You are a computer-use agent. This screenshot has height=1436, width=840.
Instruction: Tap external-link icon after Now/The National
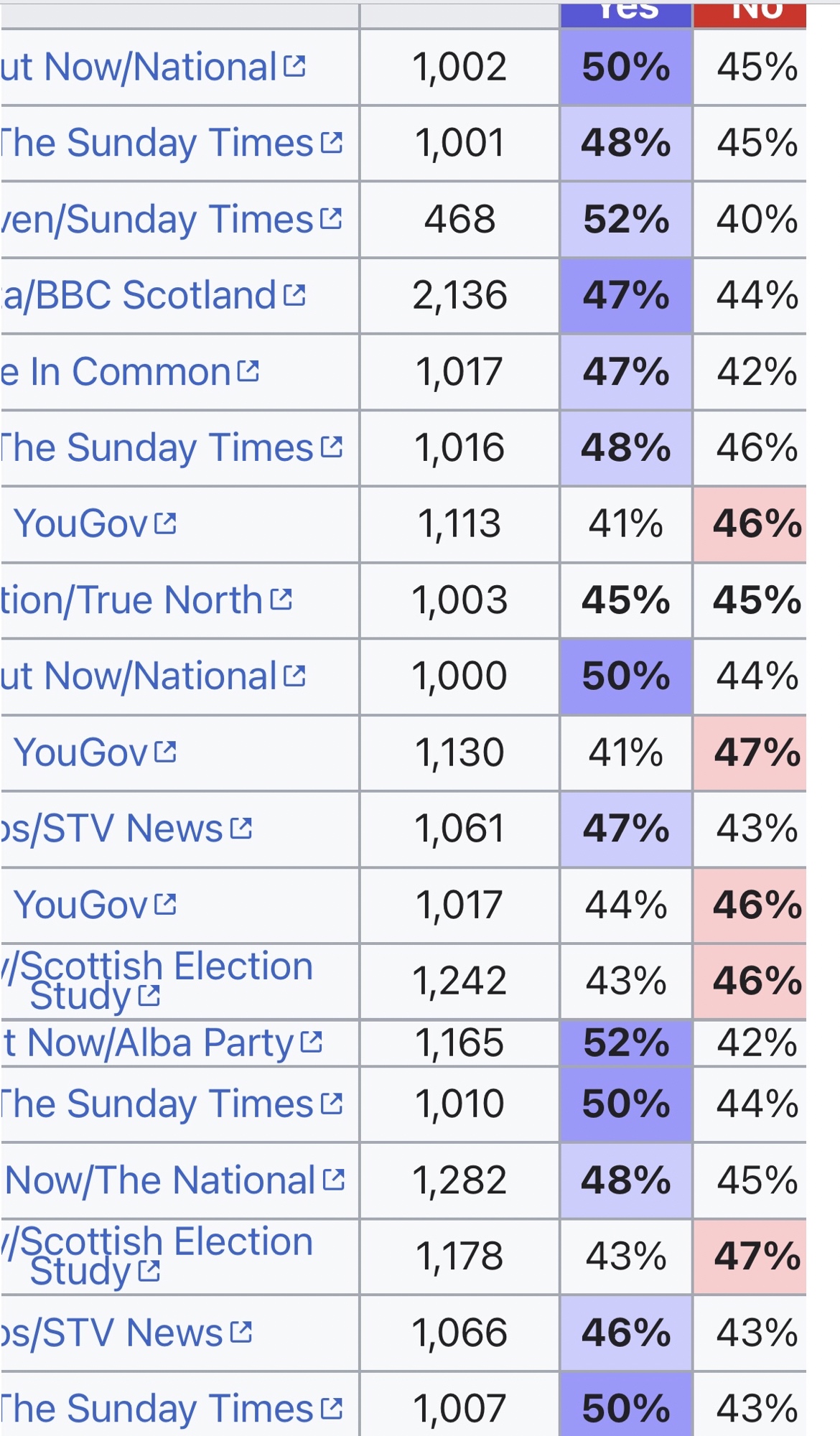click(334, 1179)
